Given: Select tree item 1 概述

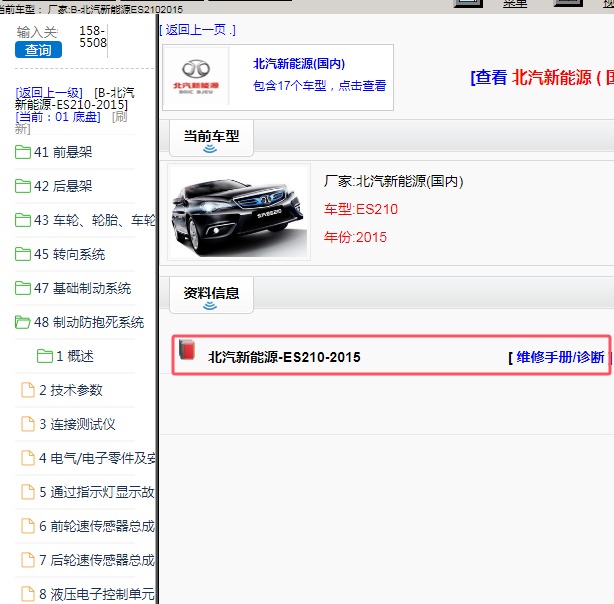Looking at the screenshot, I should point(75,356).
